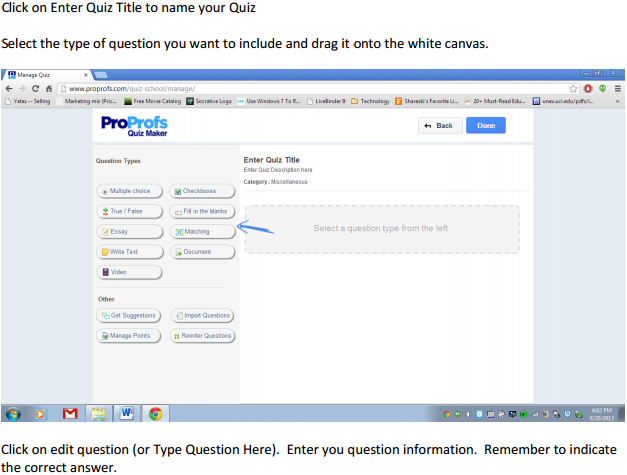Select Matching question type
This screenshot has height=475, width=627.
pos(202,232)
